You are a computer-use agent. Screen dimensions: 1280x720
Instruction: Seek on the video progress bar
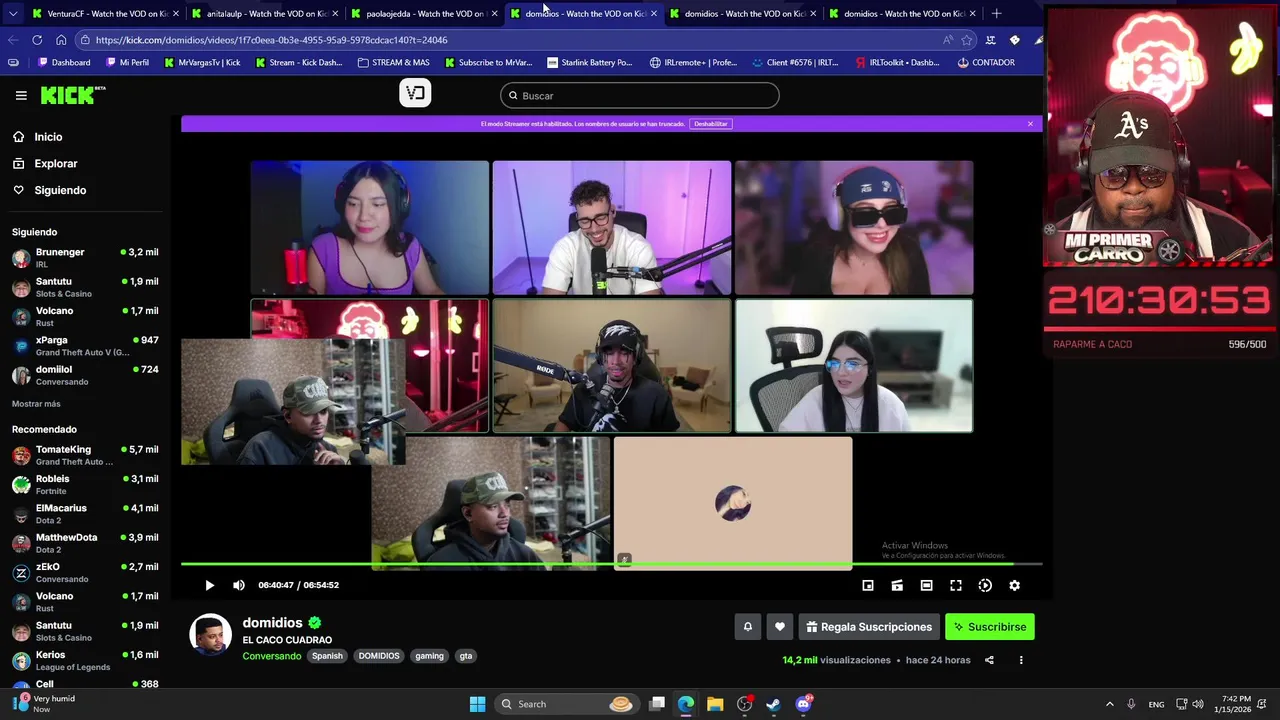click(611, 565)
